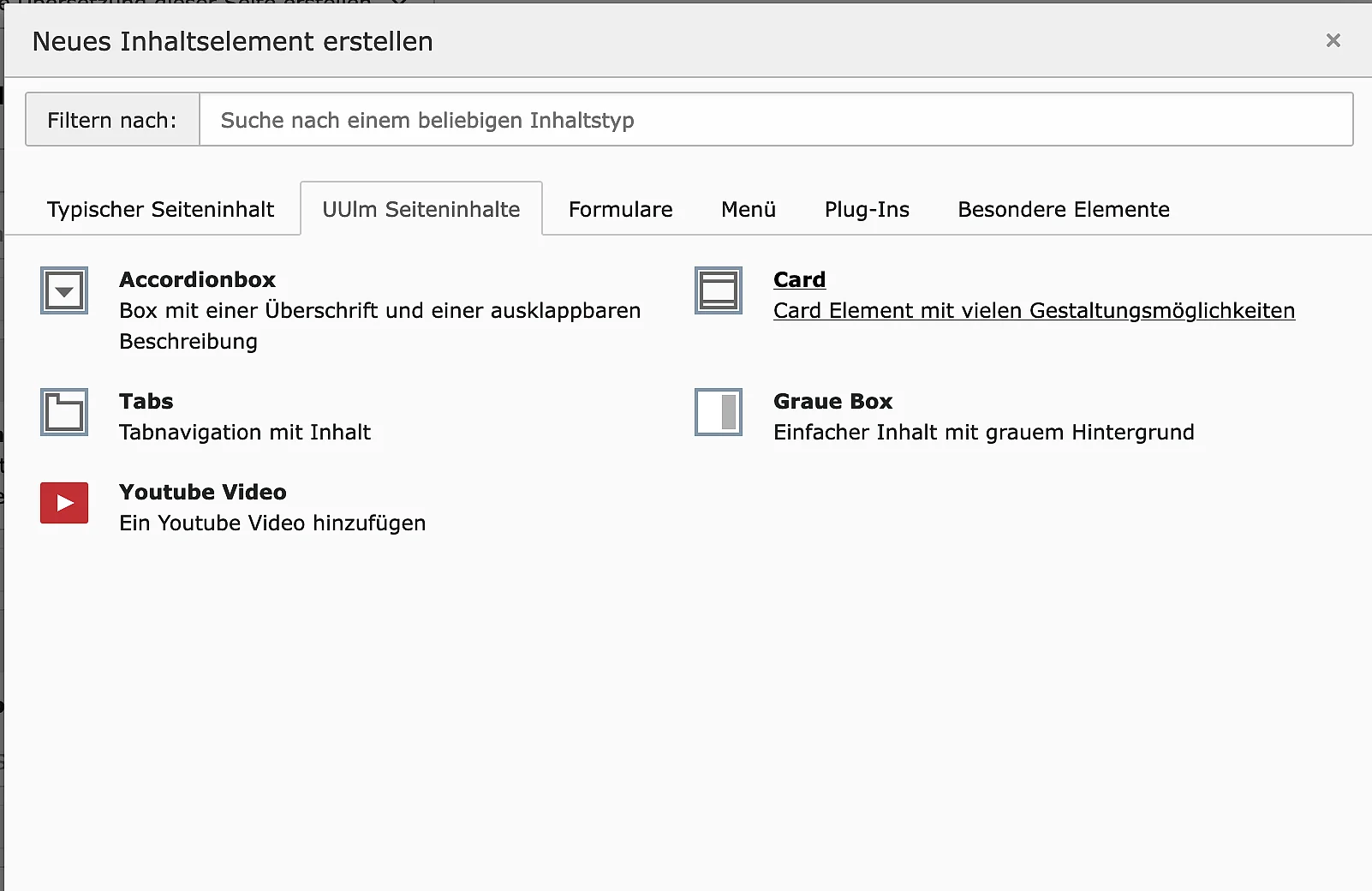Click the Card element icon
Viewport: 1372px width, 891px height.
719,290
